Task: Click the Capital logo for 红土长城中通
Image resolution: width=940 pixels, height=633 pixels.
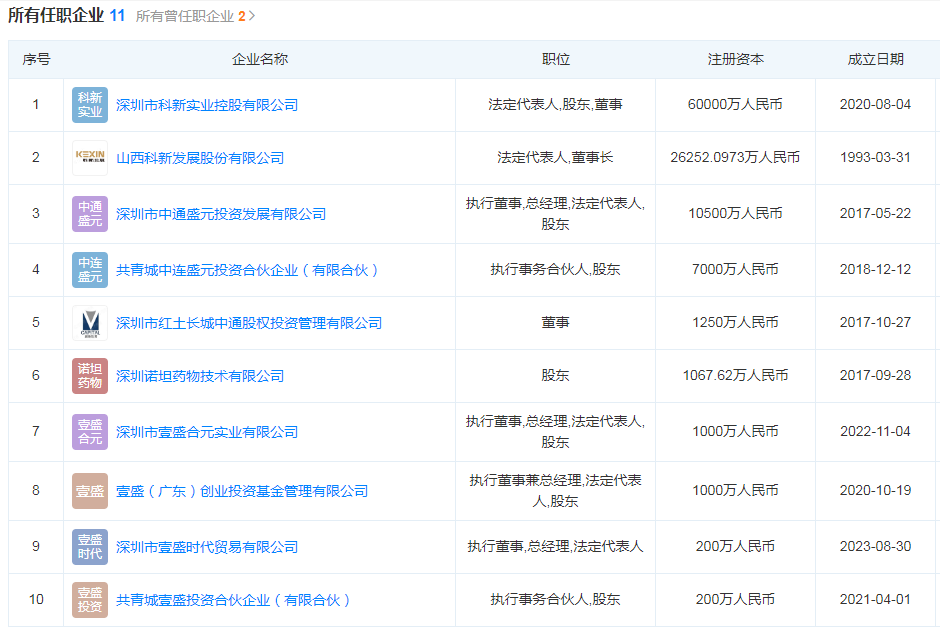Action: (x=90, y=323)
